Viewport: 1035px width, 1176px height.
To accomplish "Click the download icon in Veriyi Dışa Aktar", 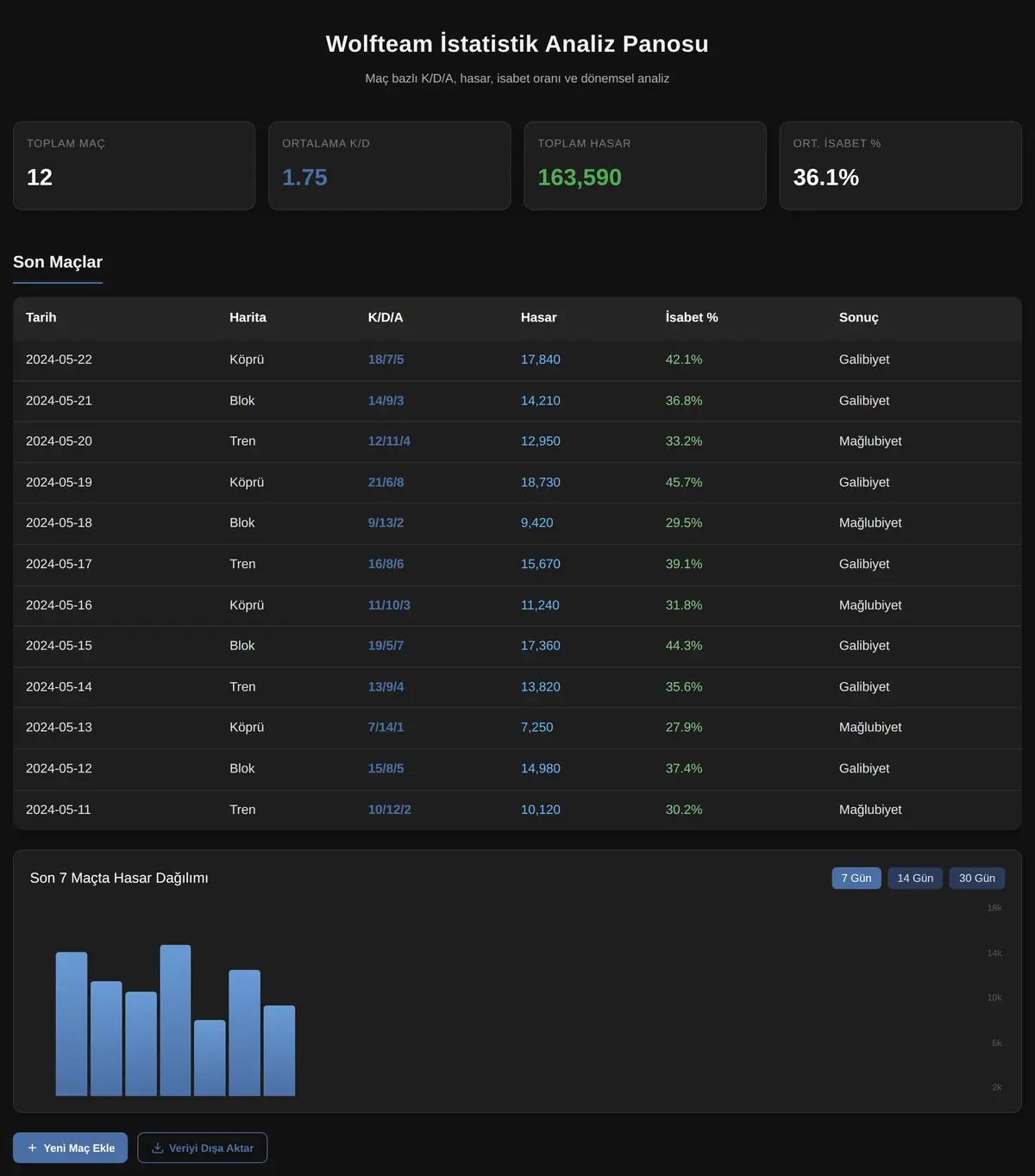I will pyautogui.click(x=158, y=1148).
